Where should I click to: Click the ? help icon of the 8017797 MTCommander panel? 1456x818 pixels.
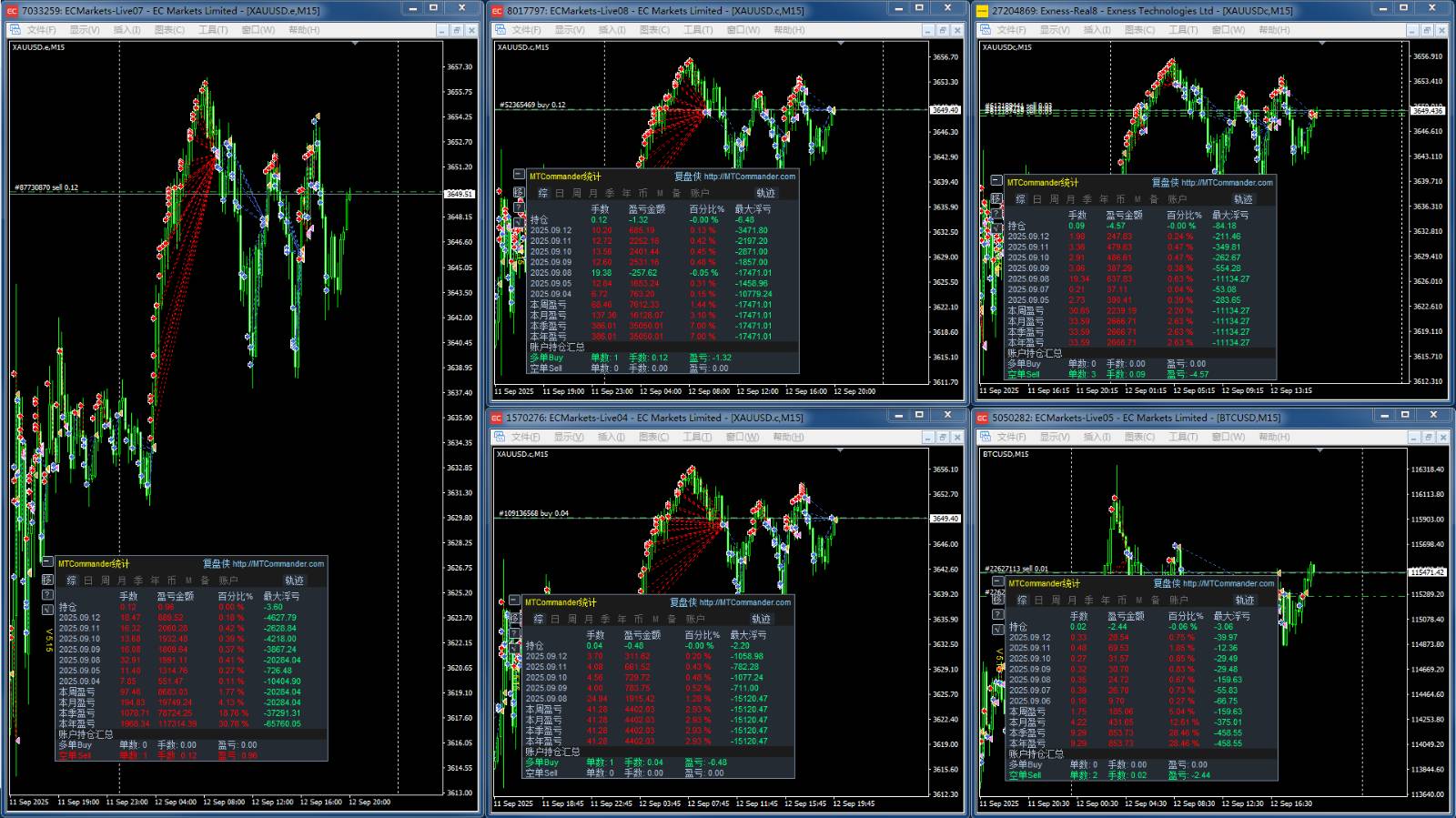coord(519,207)
